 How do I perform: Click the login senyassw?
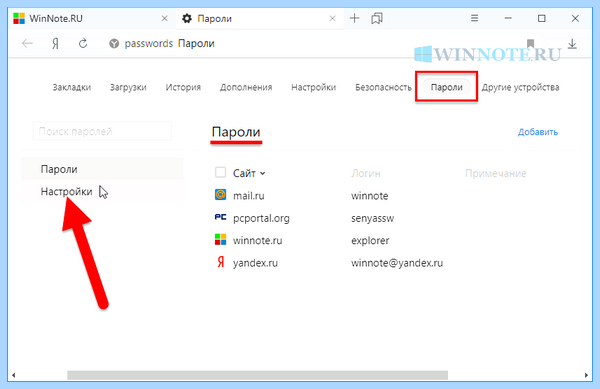(372, 218)
